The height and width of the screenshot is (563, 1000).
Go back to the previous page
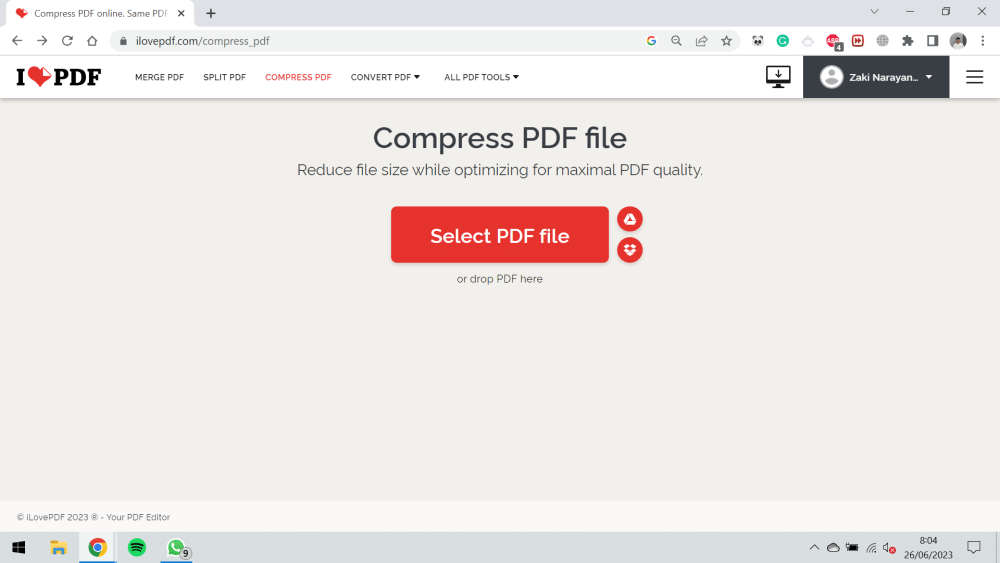17,41
